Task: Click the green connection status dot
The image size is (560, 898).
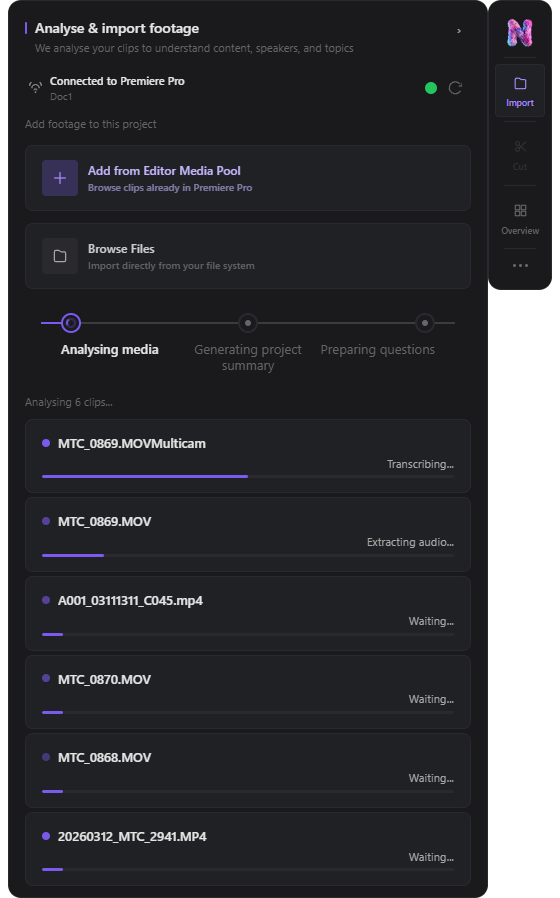Action: tap(431, 88)
